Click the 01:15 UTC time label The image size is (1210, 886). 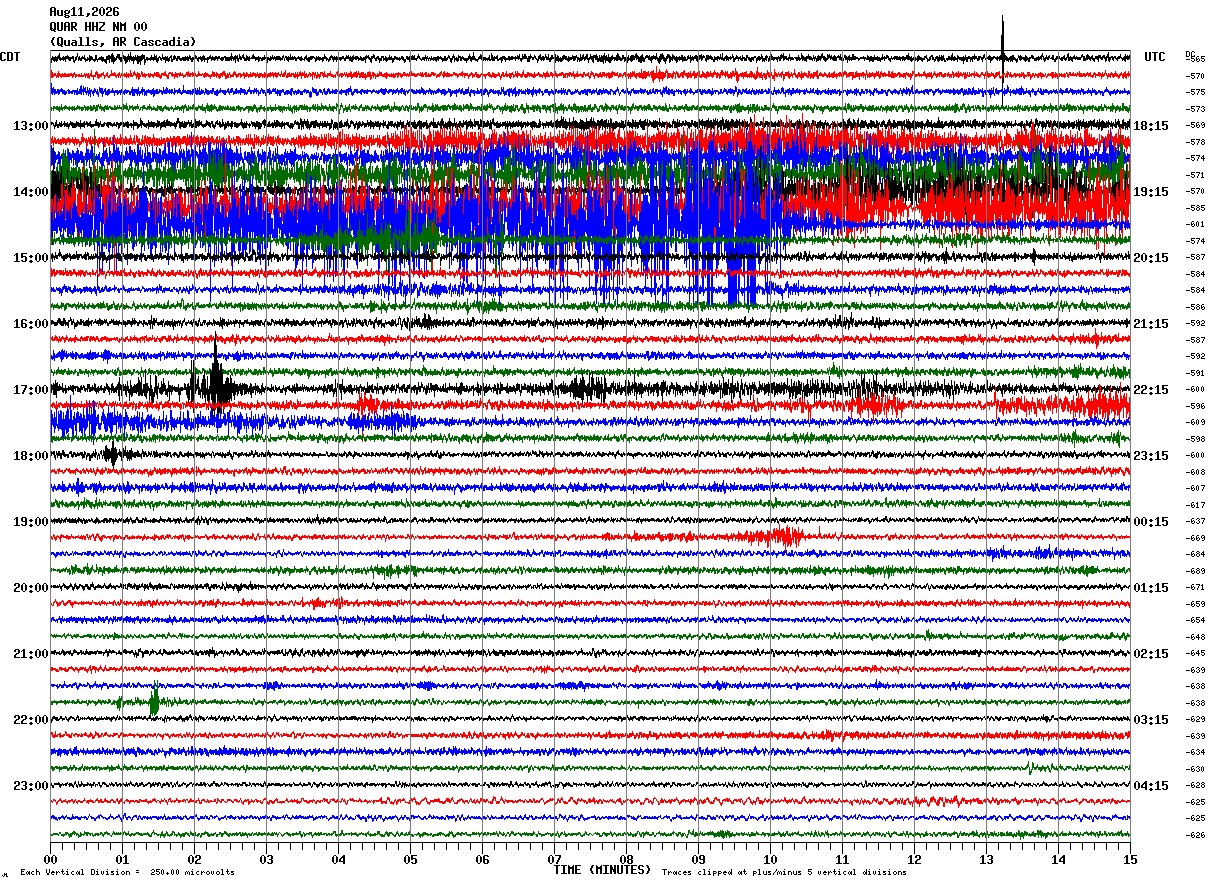pos(1151,587)
